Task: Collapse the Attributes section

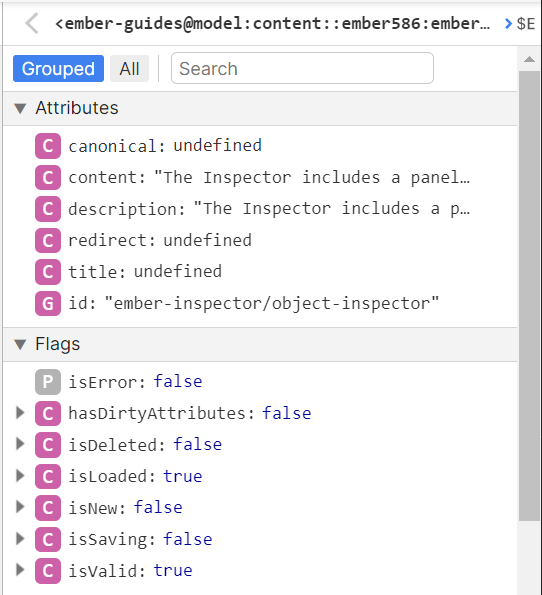Action: coord(20,109)
